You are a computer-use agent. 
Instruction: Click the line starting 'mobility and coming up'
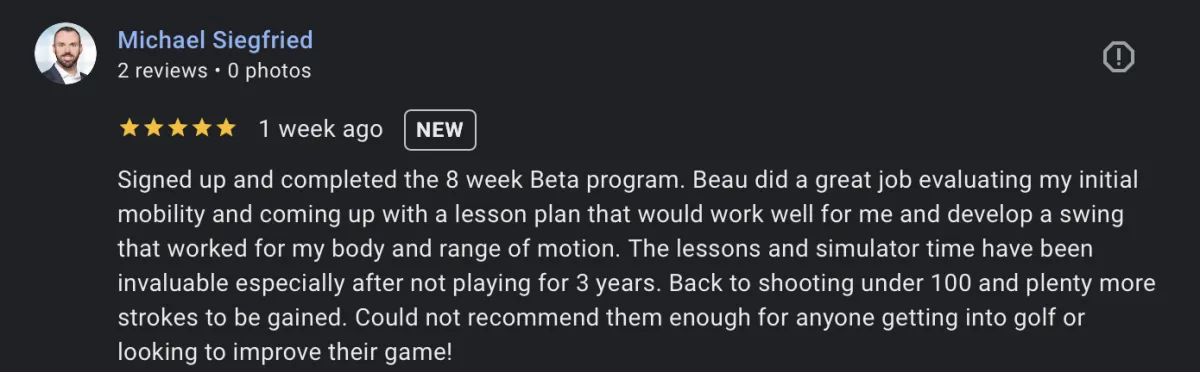[621, 215]
